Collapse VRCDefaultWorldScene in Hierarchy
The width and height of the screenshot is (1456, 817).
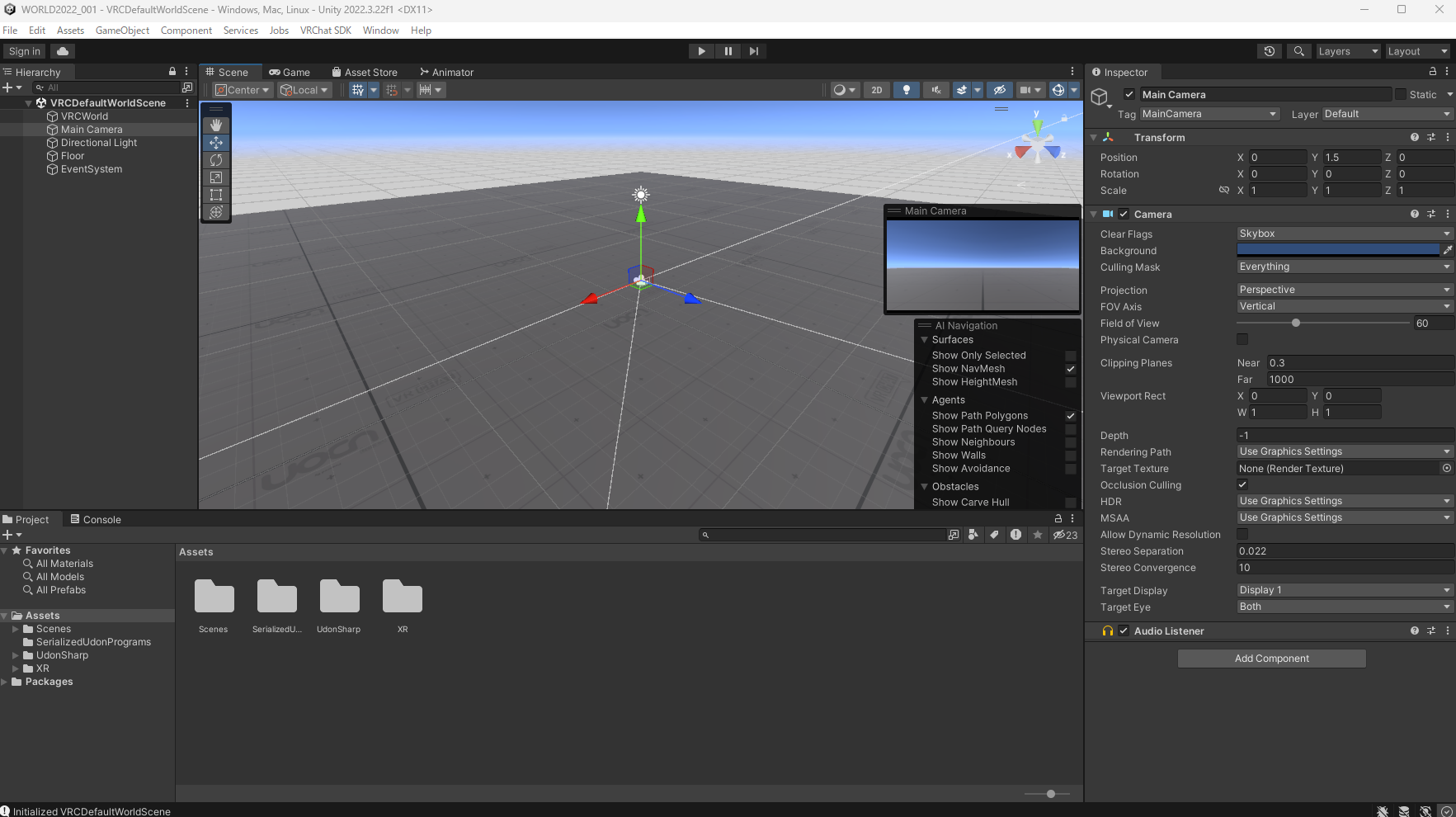(x=29, y=103)
